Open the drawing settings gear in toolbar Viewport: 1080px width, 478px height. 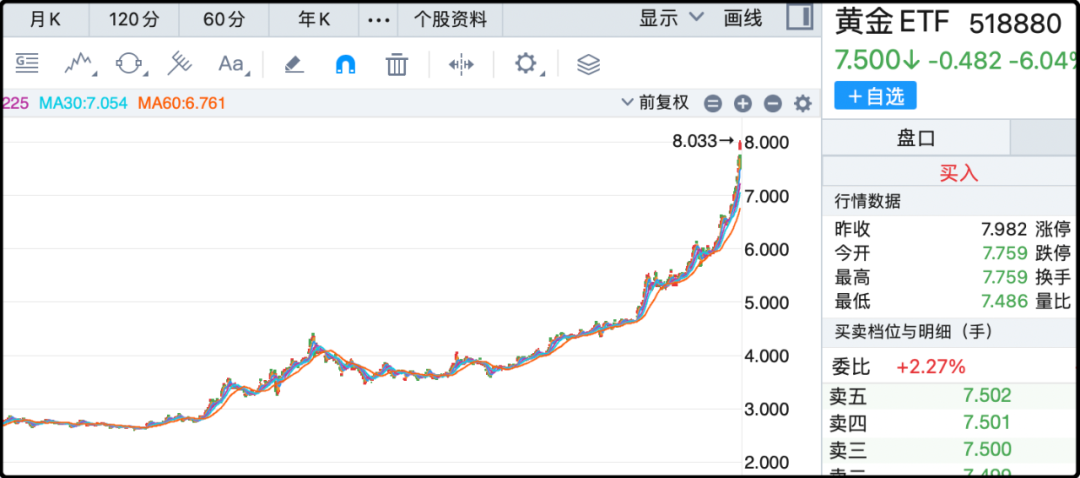click(526, 64)
